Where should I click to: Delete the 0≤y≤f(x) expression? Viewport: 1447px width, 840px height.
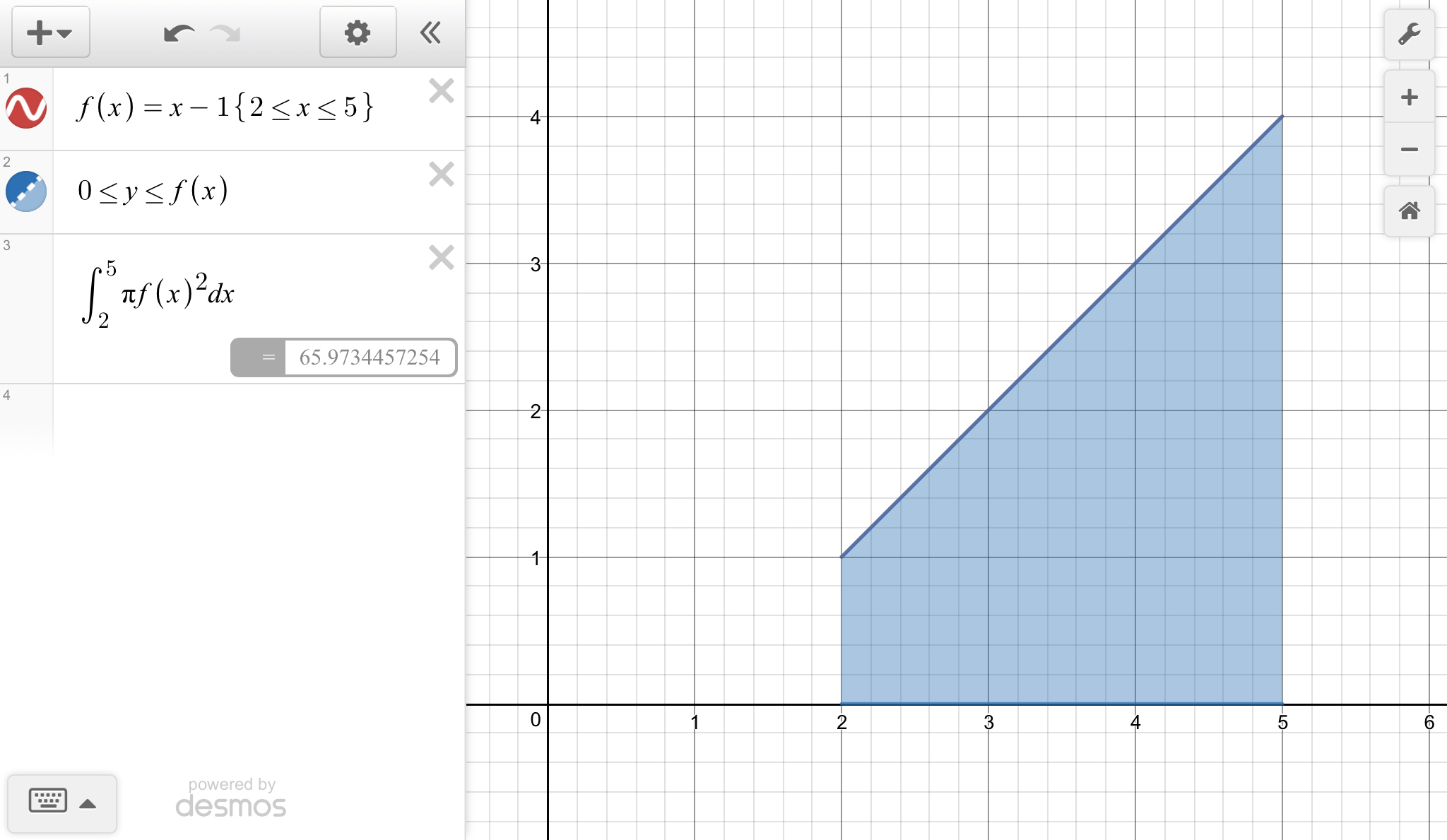[442, 174]
